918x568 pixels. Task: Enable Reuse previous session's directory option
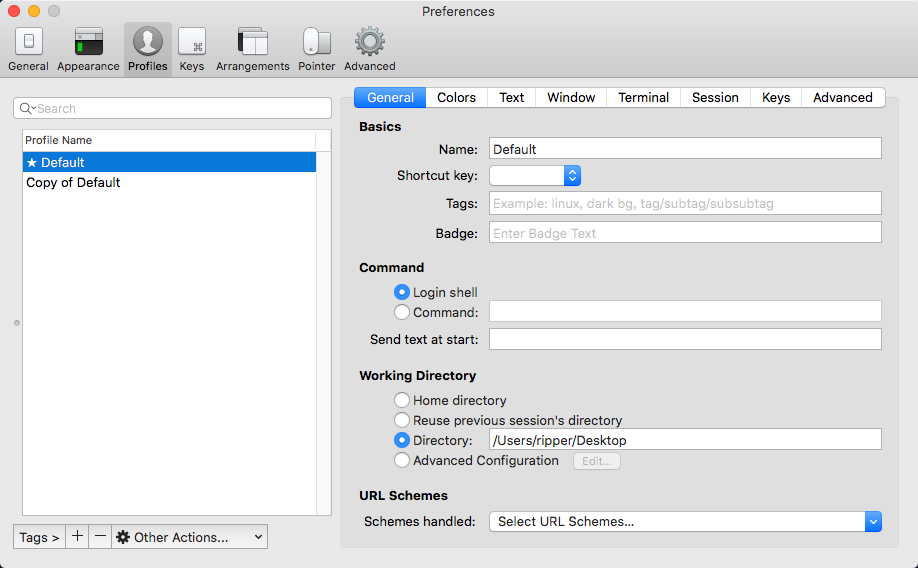tap(402, 420)
